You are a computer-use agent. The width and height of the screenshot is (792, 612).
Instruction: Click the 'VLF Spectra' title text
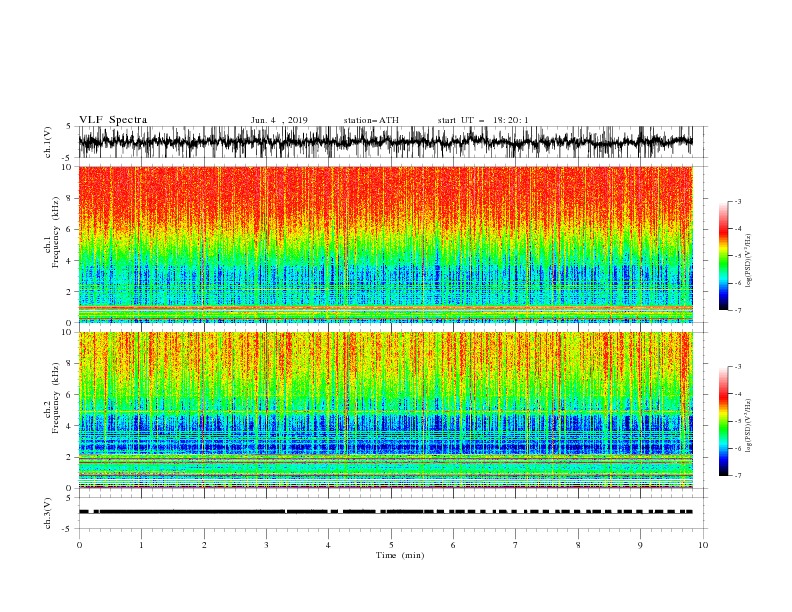click(x=113, y=120)
